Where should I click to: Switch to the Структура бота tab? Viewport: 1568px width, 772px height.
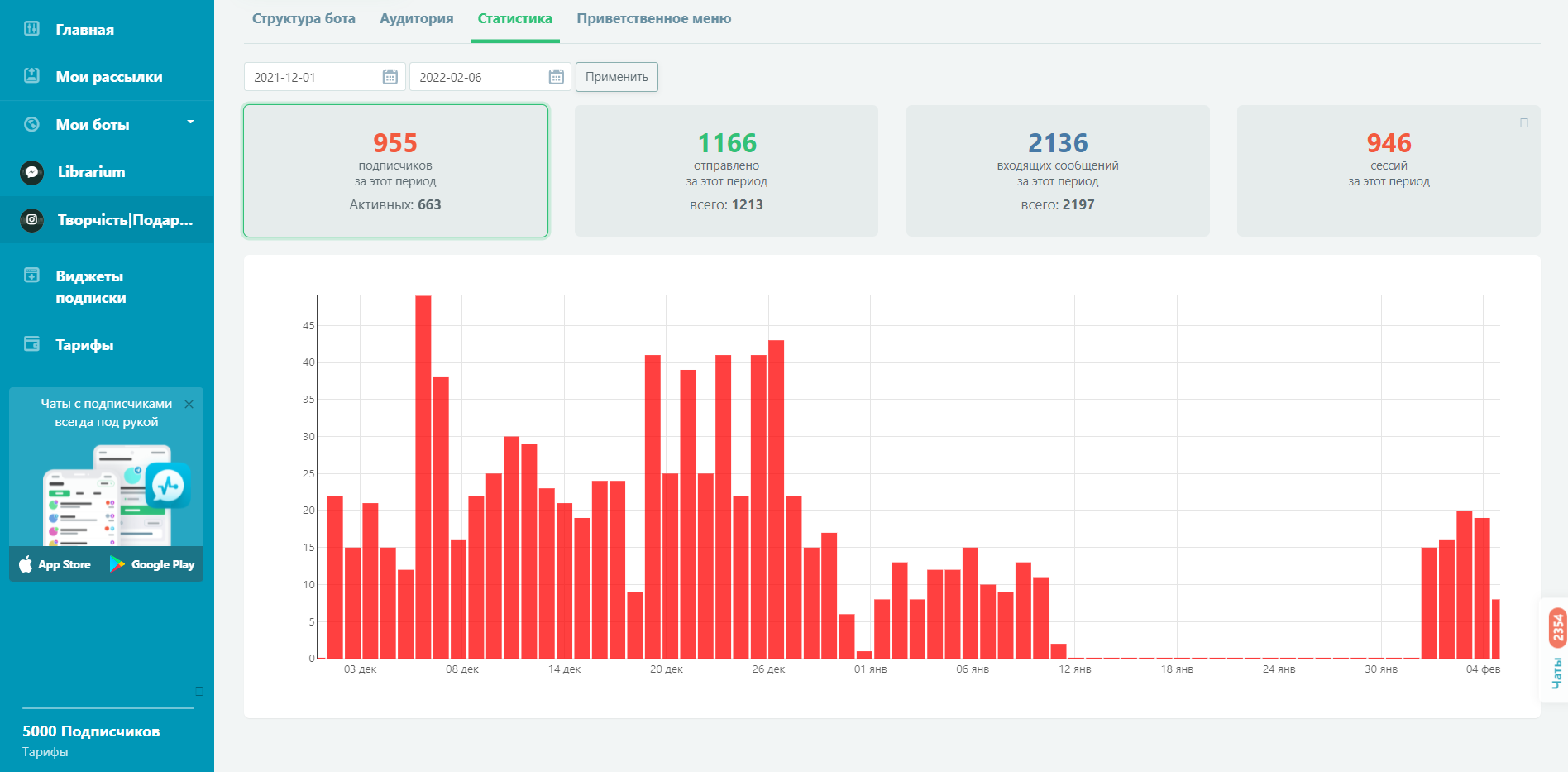304,19
